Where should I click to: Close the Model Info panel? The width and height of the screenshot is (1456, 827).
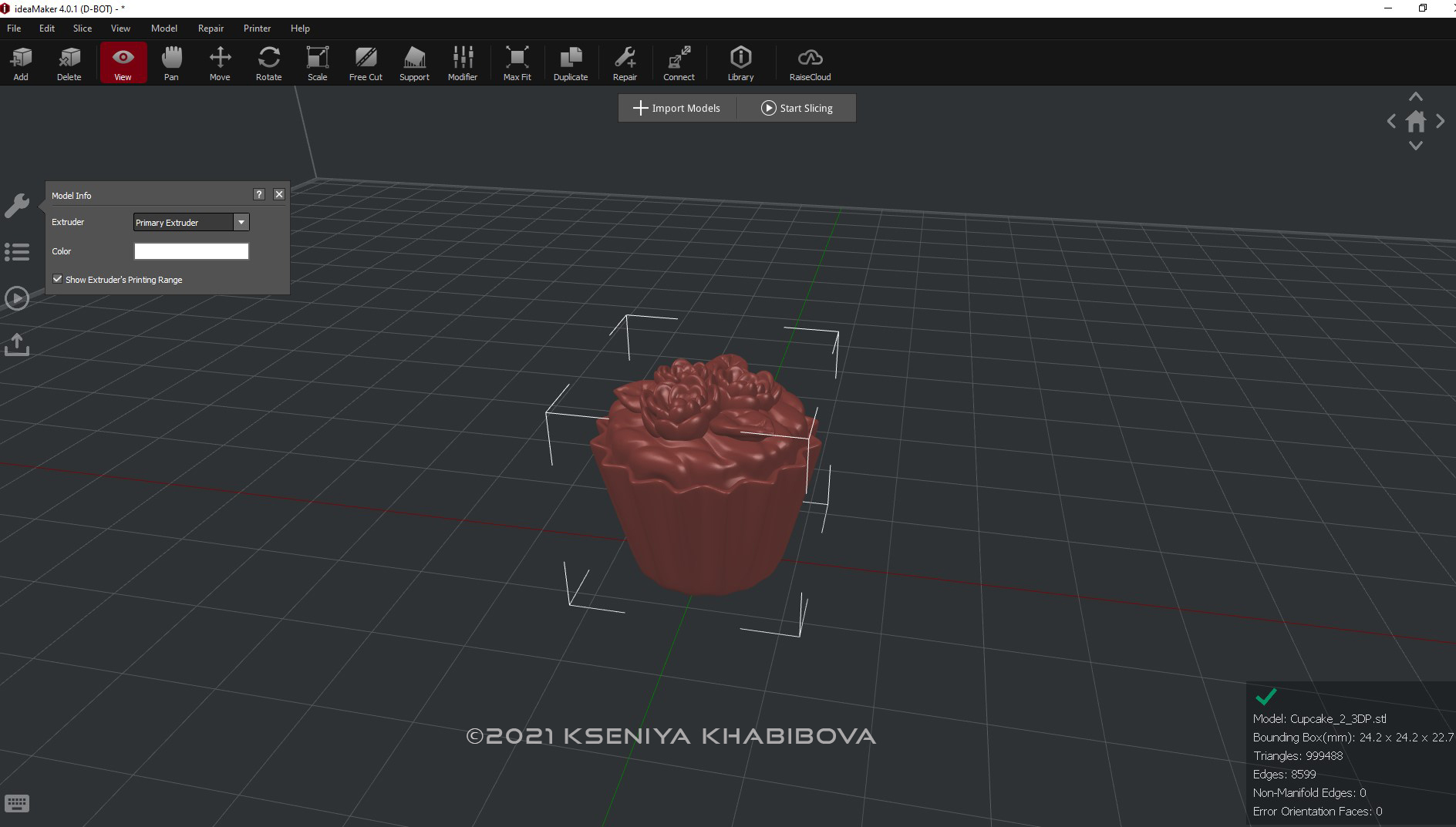279,194
